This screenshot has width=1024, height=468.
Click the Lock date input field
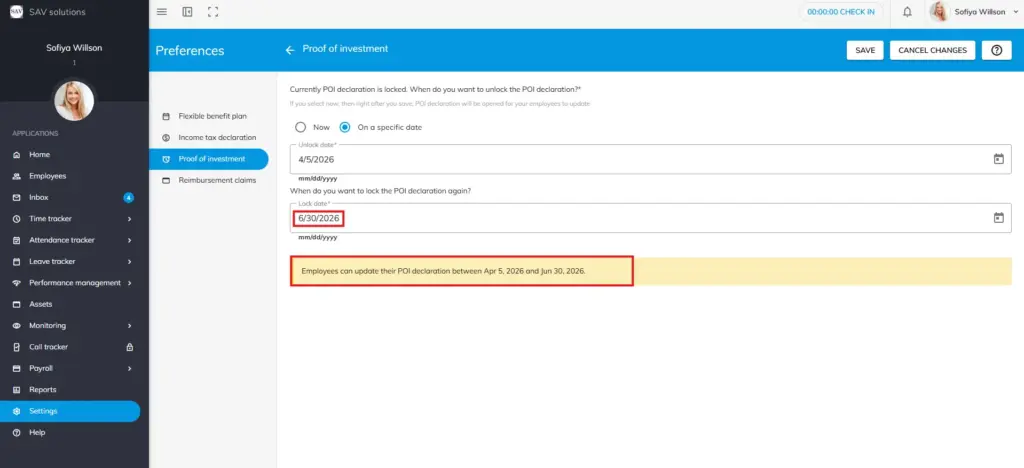coord(650,218)
